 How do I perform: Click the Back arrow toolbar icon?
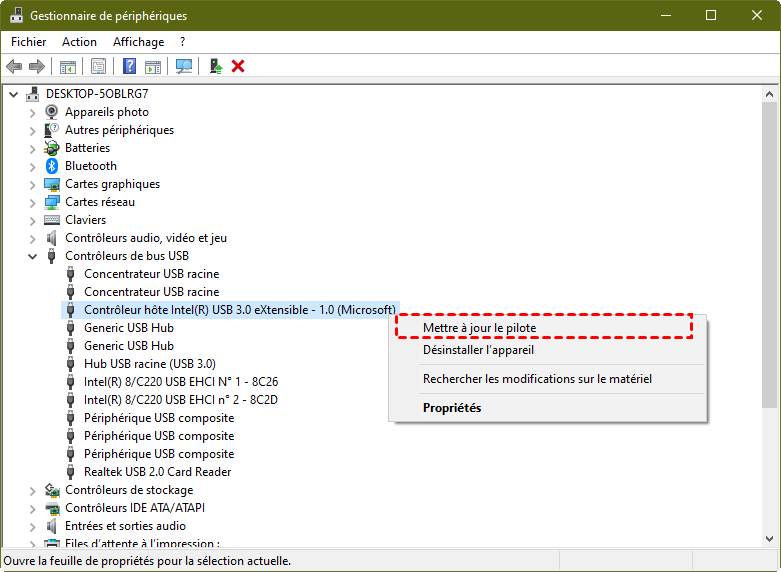[14, 66]
